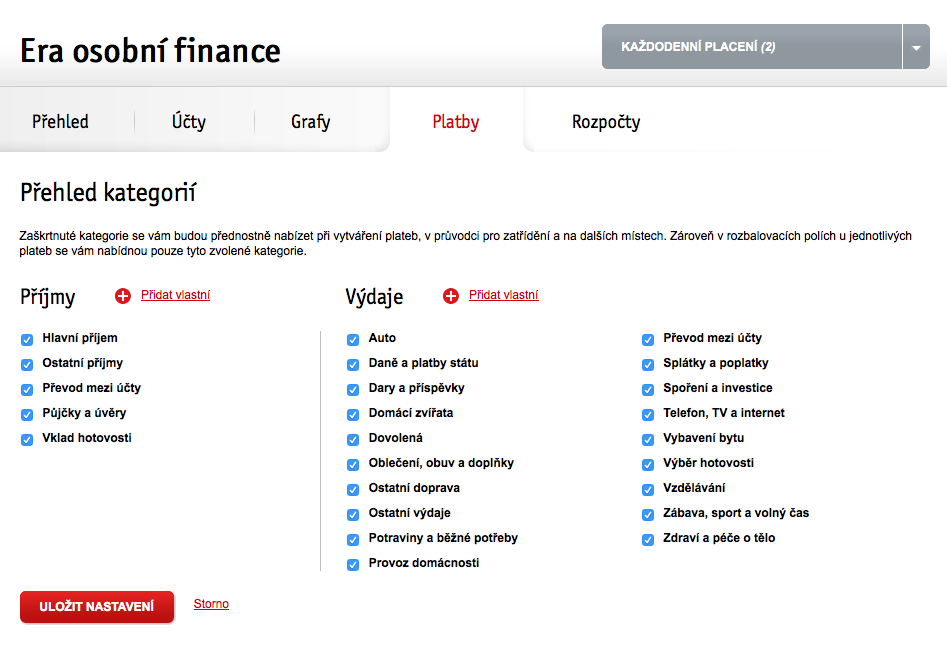Click the Storno link
The width and height of the screenshot is (947, 651).
pyautogui.click(x=211, y=604)
